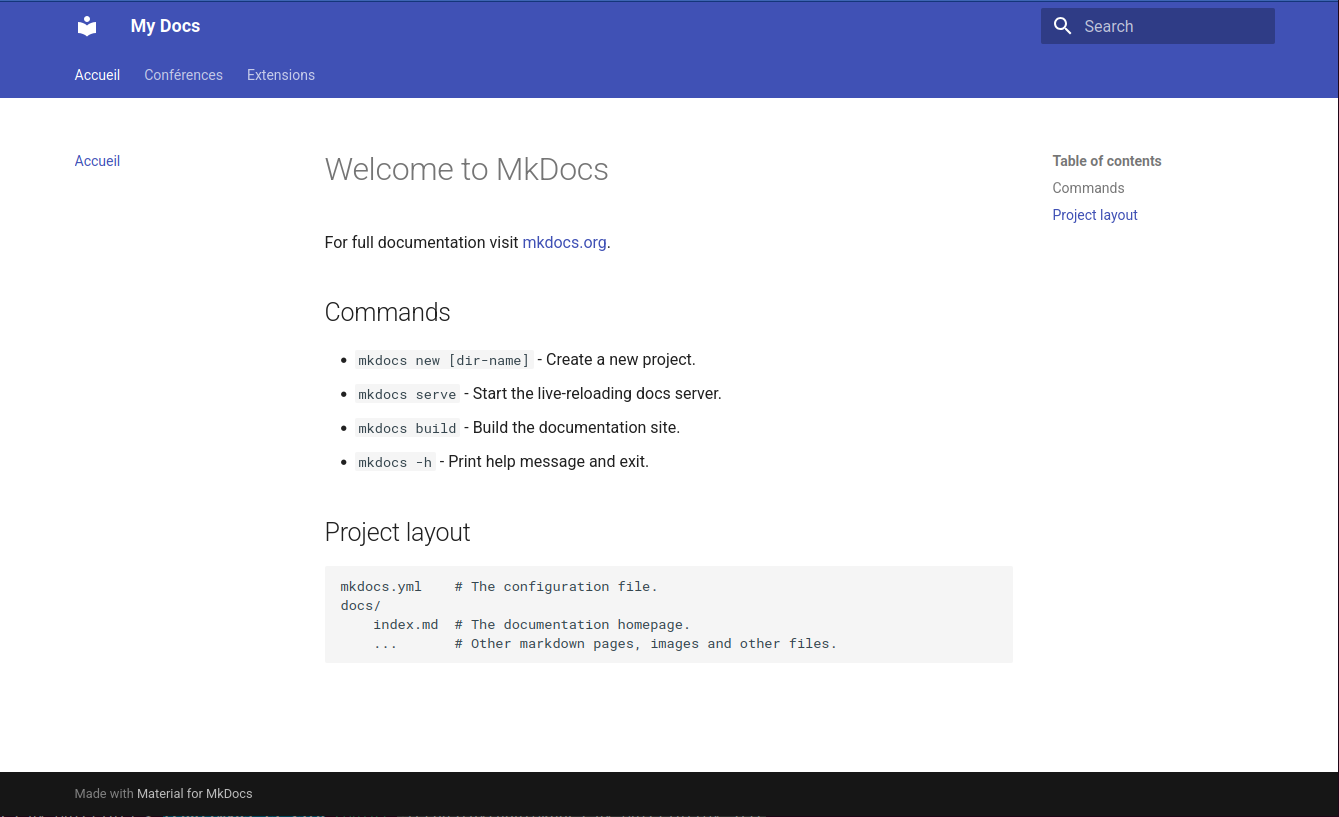Click the 'mkdocs -h' code snippet

coord(395,462)
